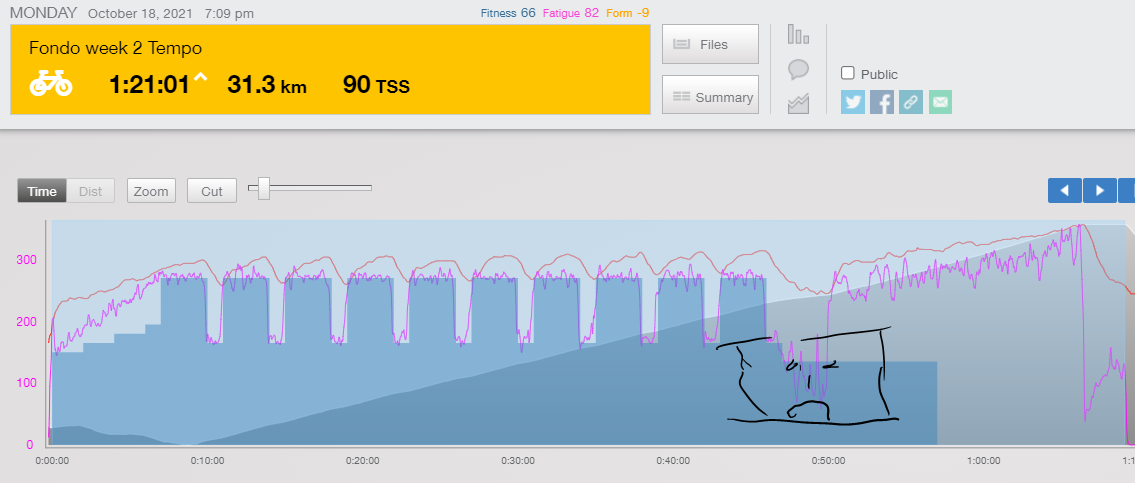Share the workout by email
Viewport: 1135px width, 483px height.
[x=940, y=101]
